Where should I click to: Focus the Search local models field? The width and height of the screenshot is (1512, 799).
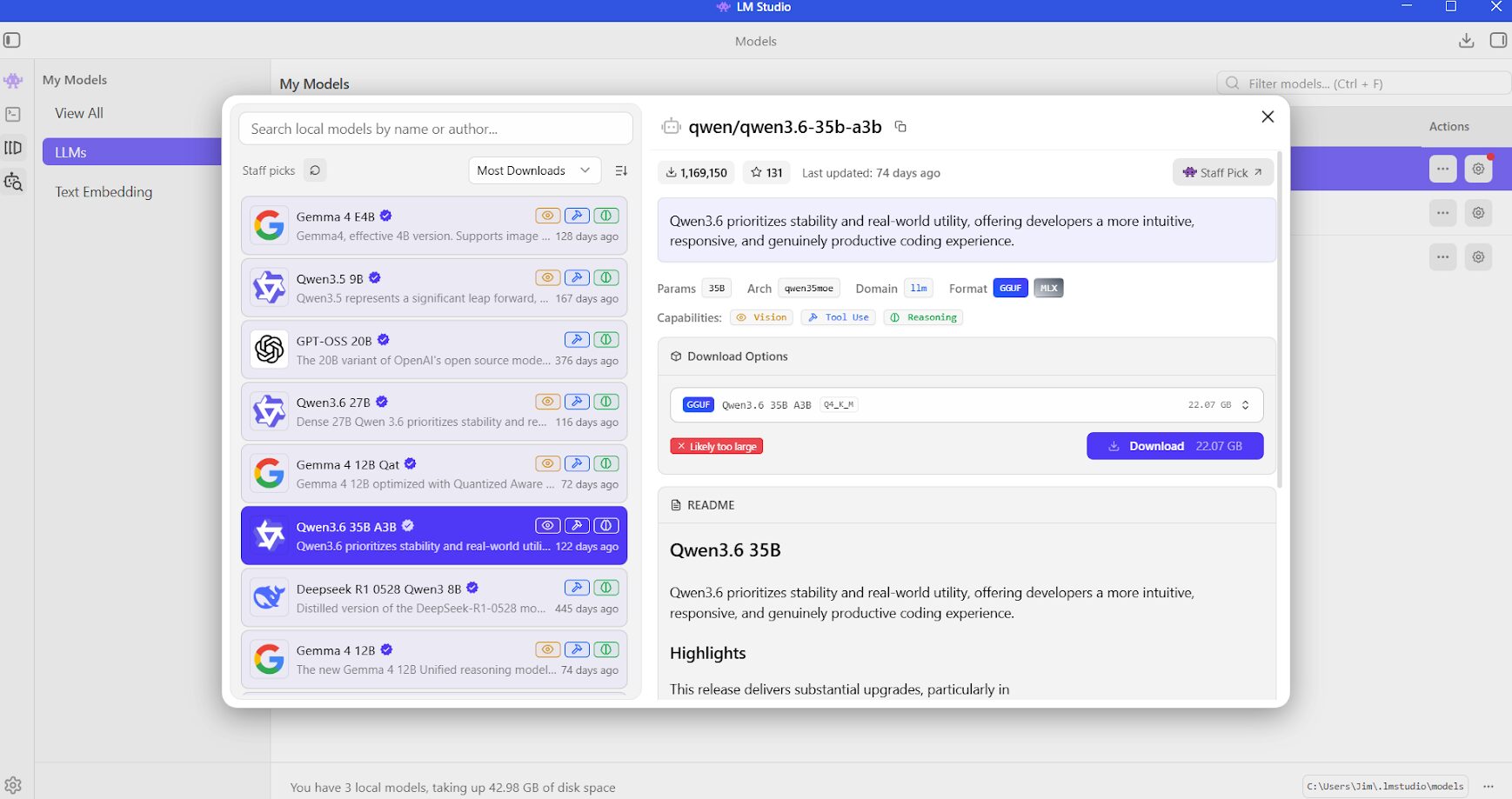[x=435, y=129]
